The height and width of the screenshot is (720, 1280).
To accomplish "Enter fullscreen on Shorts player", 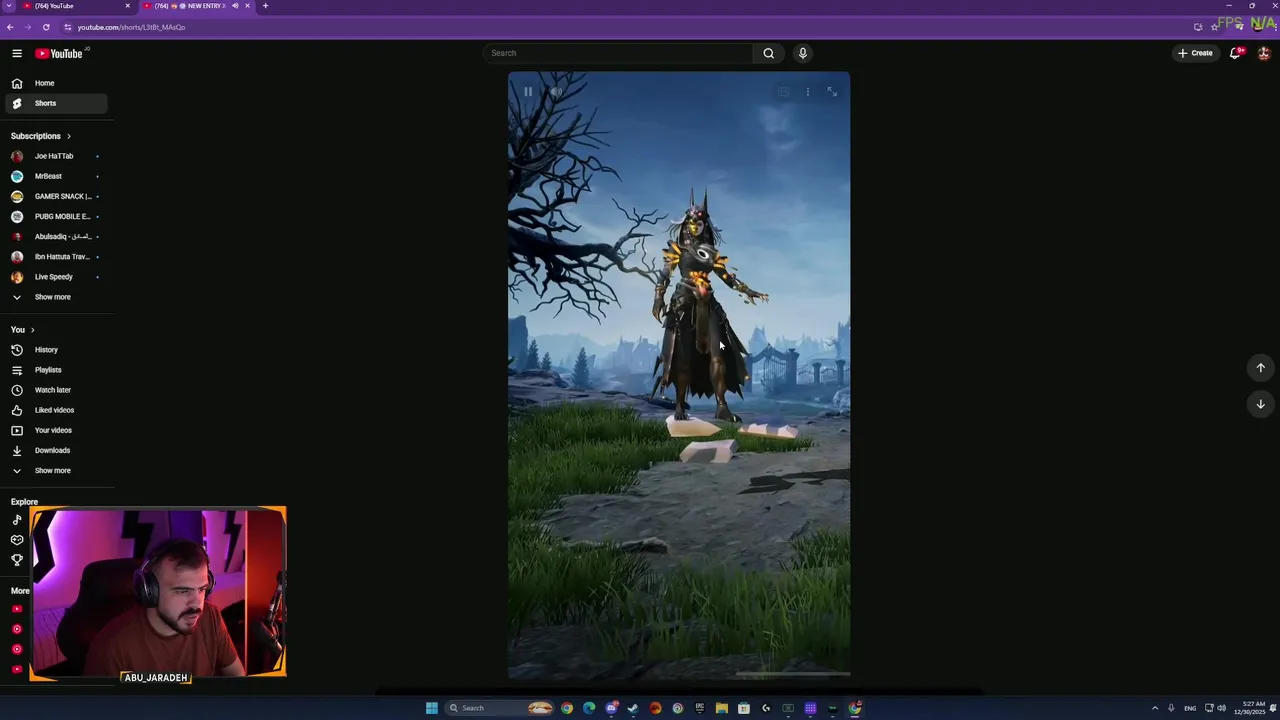I will tap(832, 92).
